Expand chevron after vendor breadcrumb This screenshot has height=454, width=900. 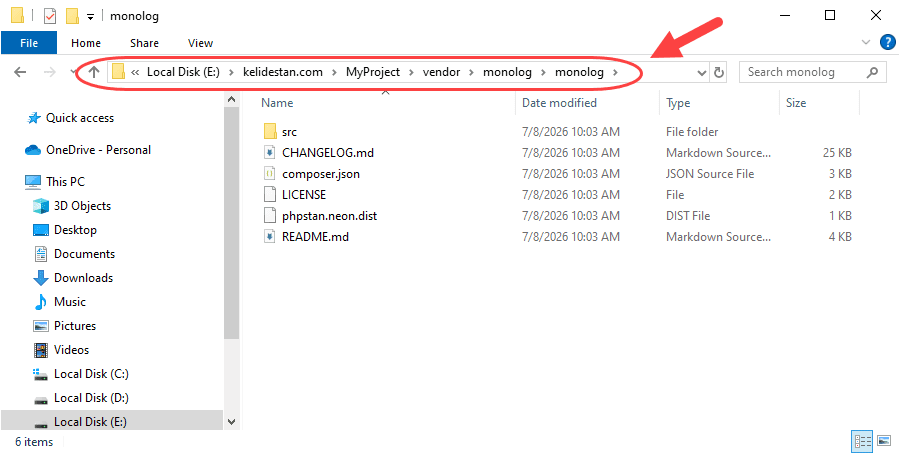point(472,72)
